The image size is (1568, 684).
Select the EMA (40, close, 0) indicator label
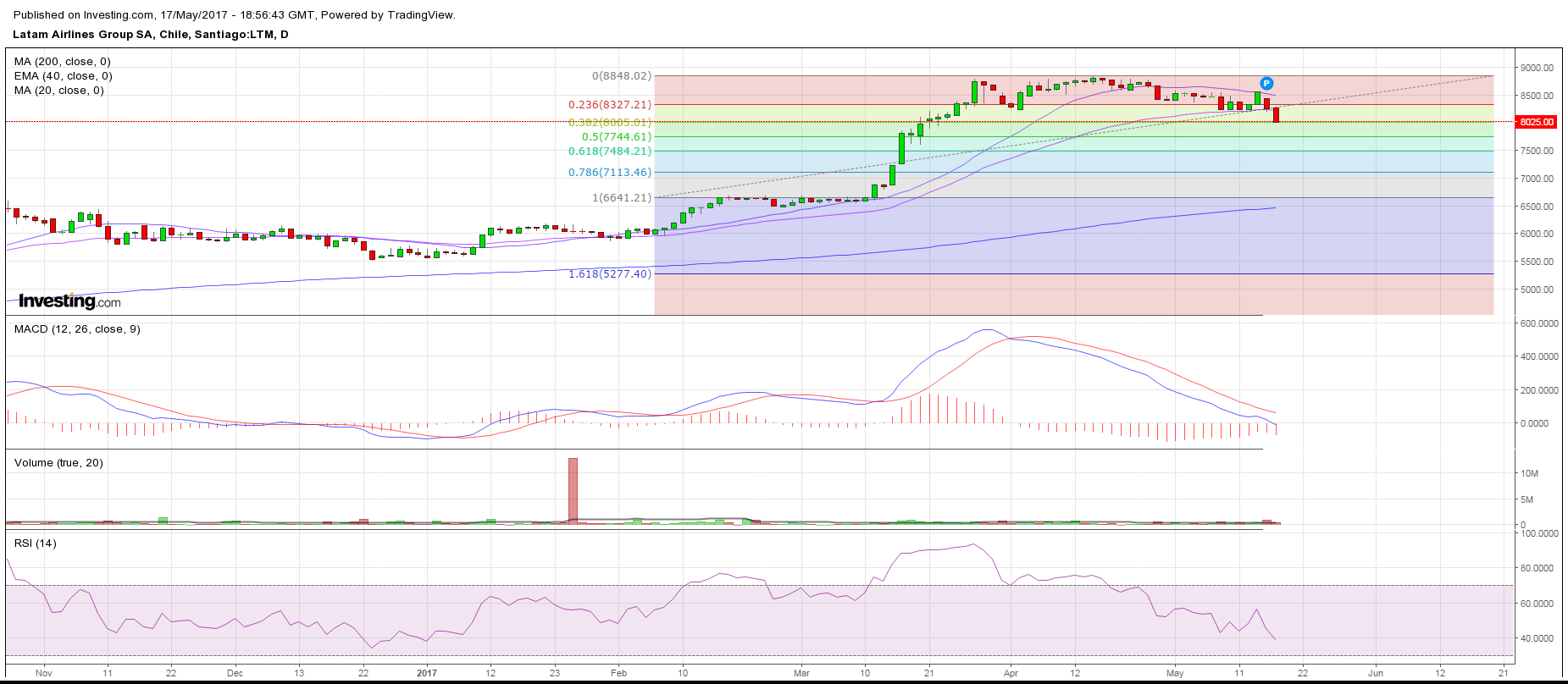click(x=64, y=76)
